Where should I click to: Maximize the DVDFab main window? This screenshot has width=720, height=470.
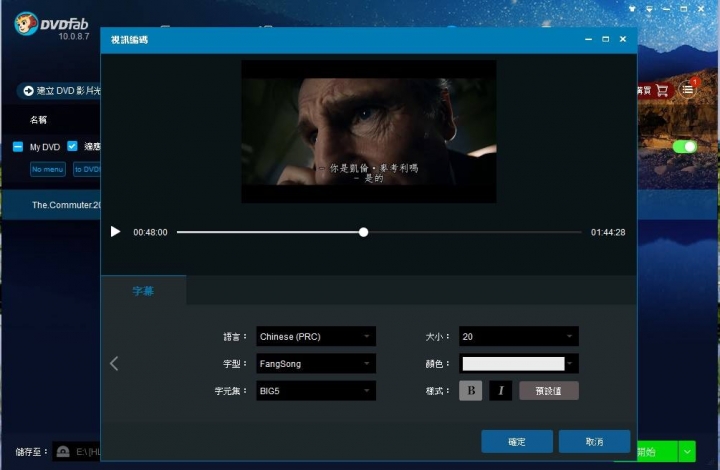pos(684,9)
